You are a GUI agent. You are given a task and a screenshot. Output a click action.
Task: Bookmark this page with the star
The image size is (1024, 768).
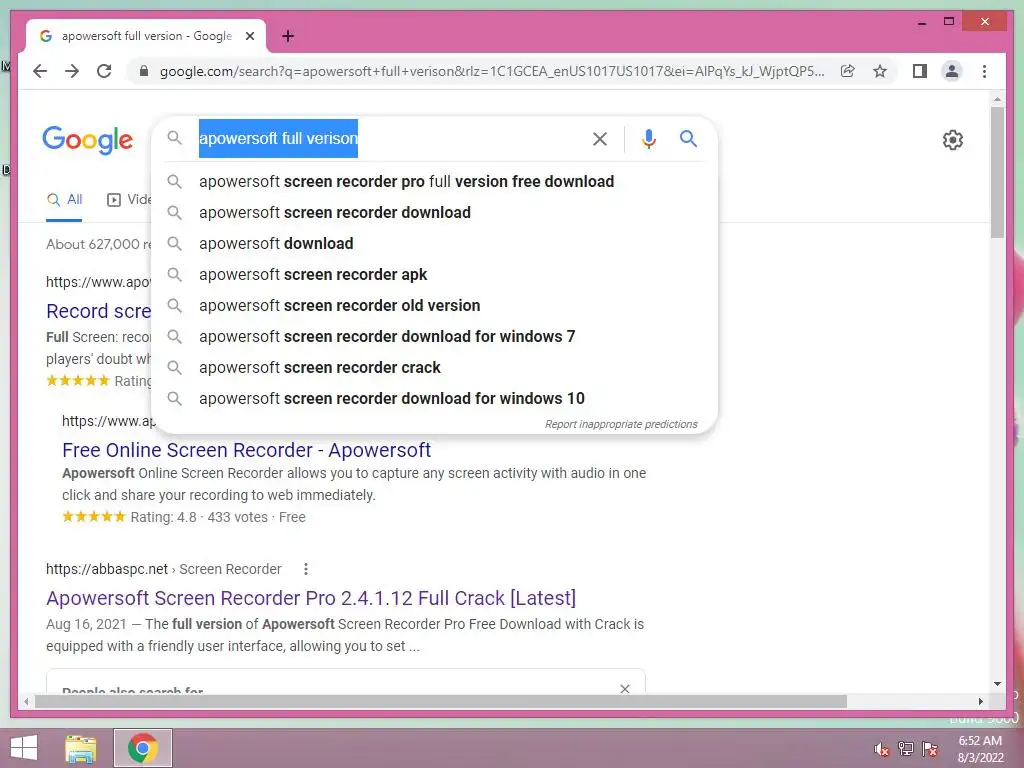point(880,71)
